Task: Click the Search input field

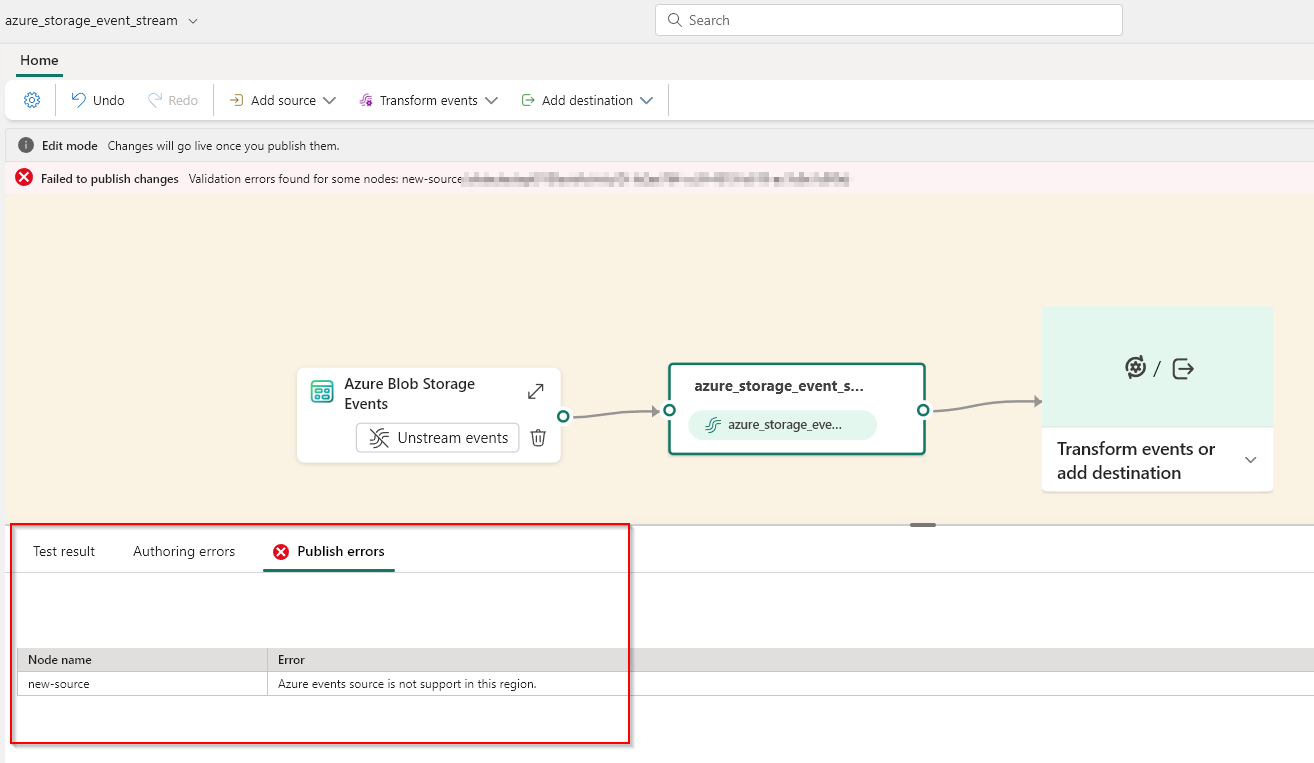Action: [x=888, y=20]
